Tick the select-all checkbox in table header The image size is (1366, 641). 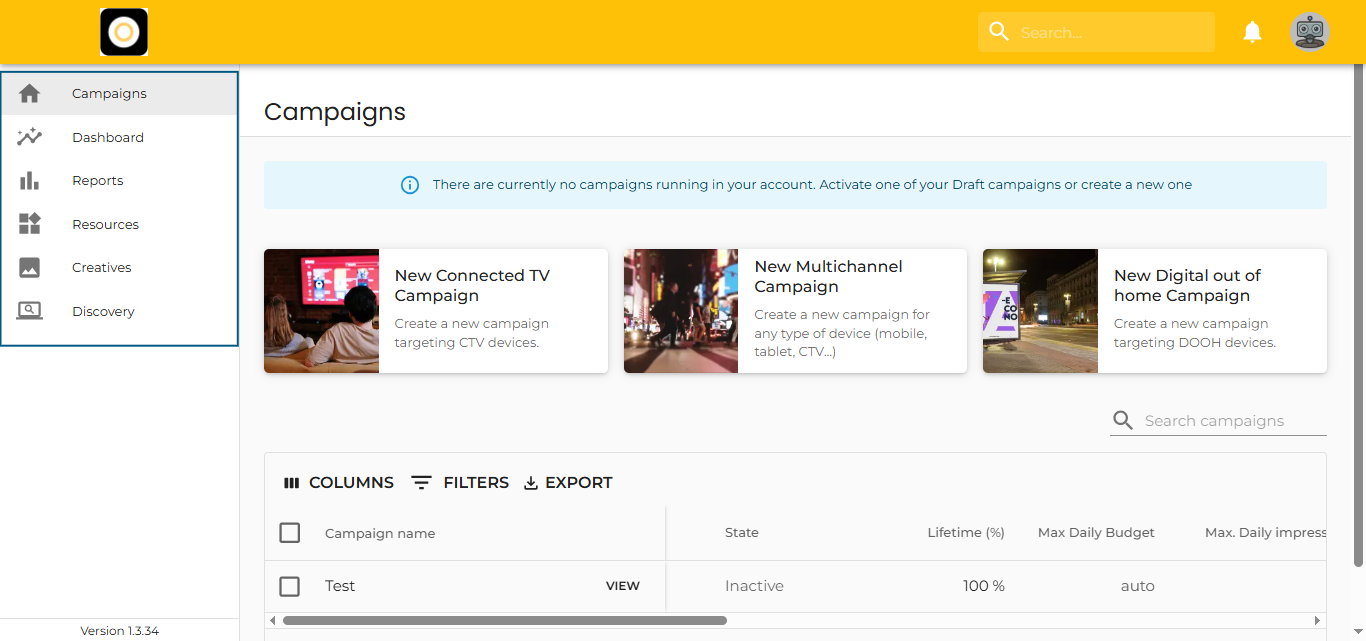pos(290,533)
